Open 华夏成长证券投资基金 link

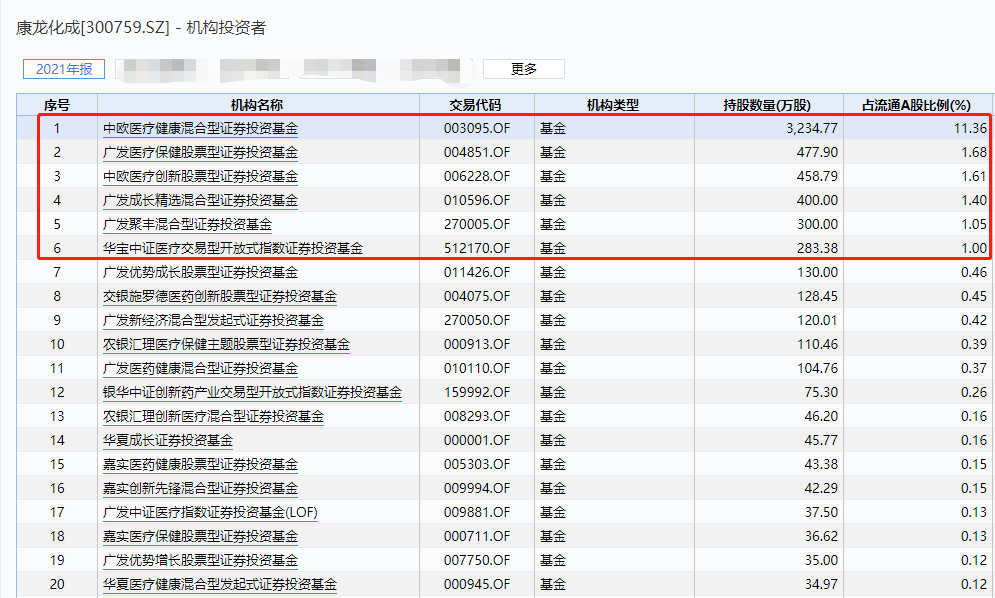point(167,440)
